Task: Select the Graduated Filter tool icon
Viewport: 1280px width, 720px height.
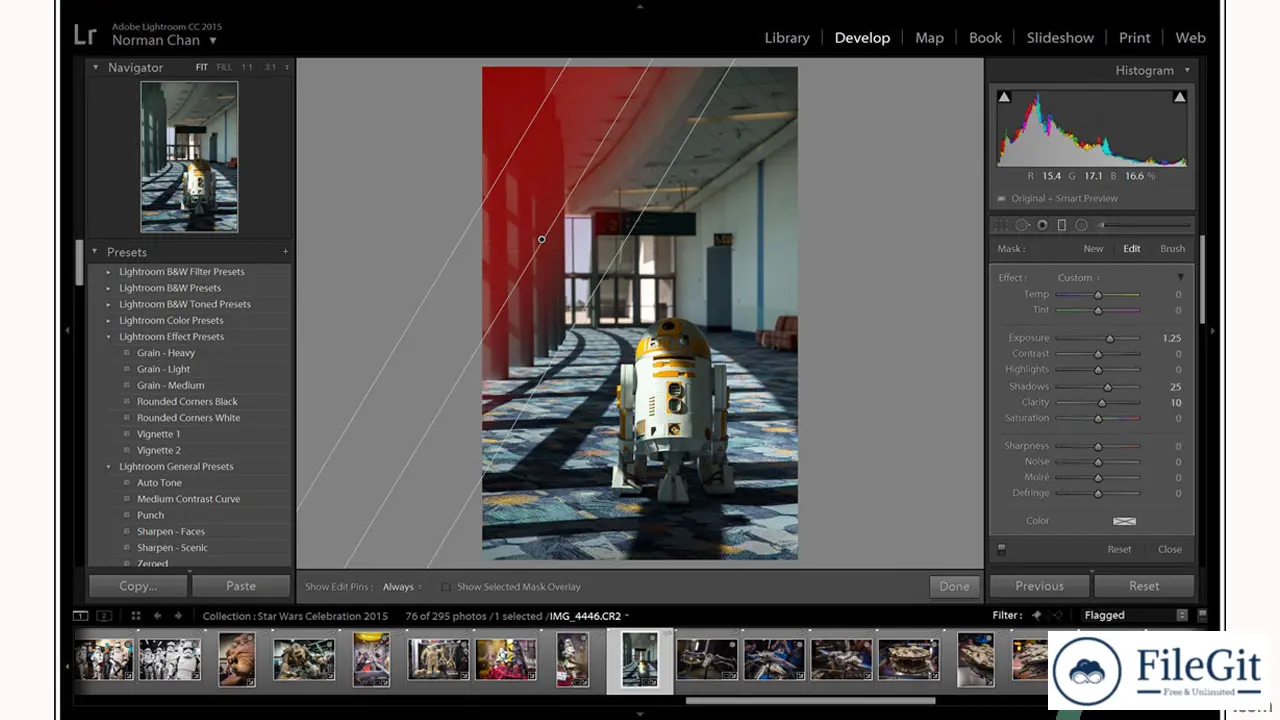Action: (x=1062, y=225)
